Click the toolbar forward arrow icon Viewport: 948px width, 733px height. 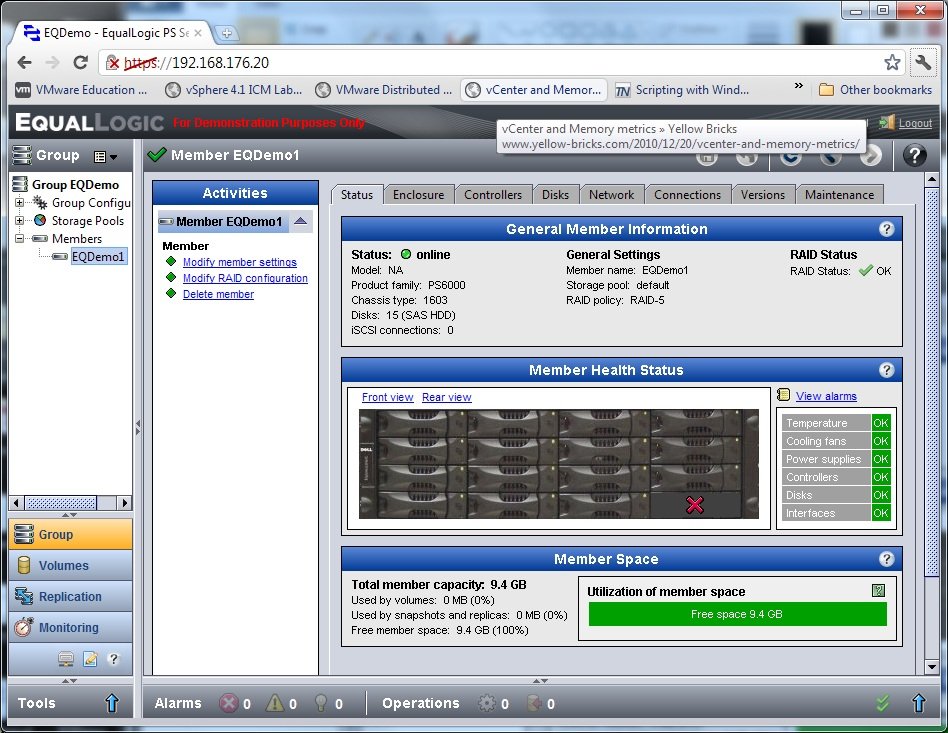click(871, 157)
